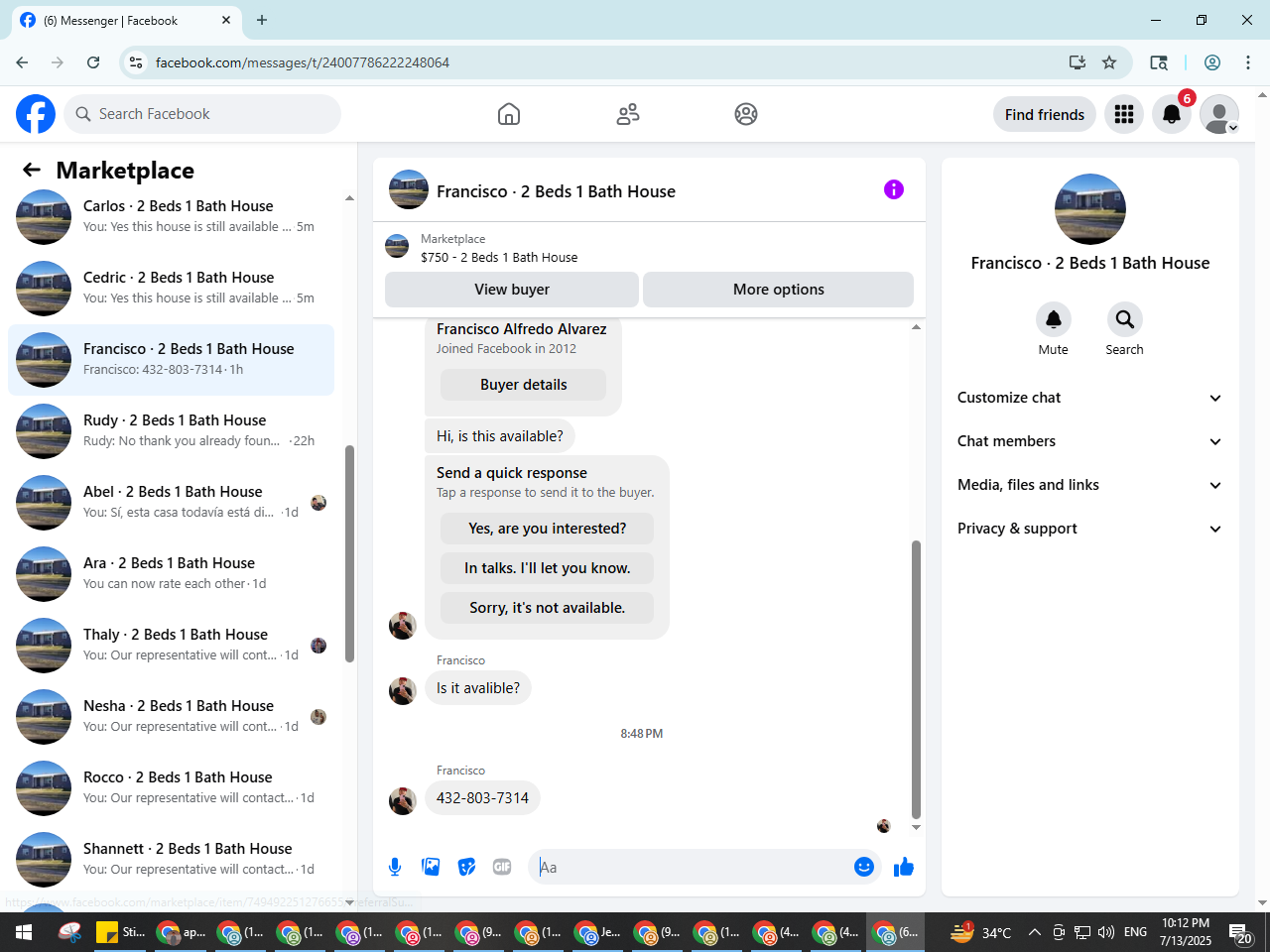Show hidden system tray icons chevron
The height and width of the screenshot is (952, 1270).
point(1034,932)
